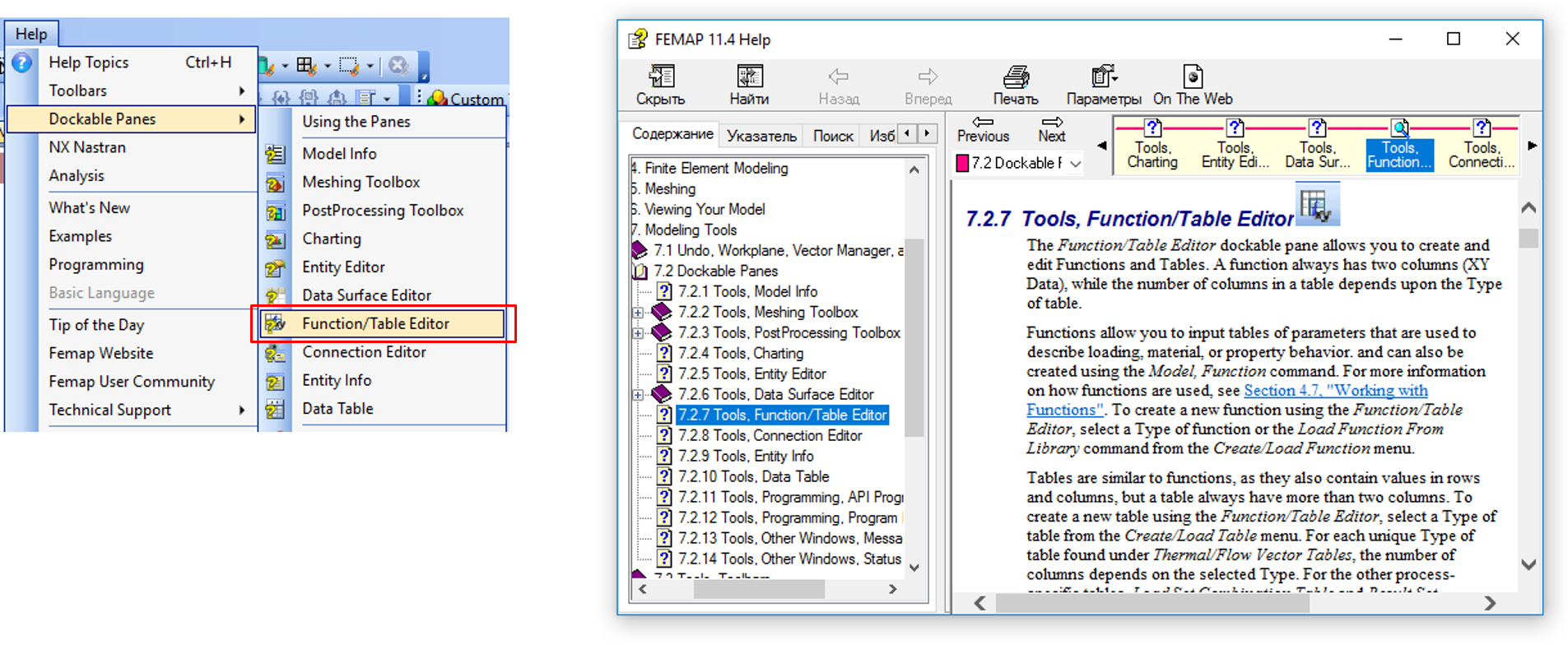This screenshot has width=1568, height=645.
Task: Click the PostProcessing Toolbox icon
Action: (275, 211)
